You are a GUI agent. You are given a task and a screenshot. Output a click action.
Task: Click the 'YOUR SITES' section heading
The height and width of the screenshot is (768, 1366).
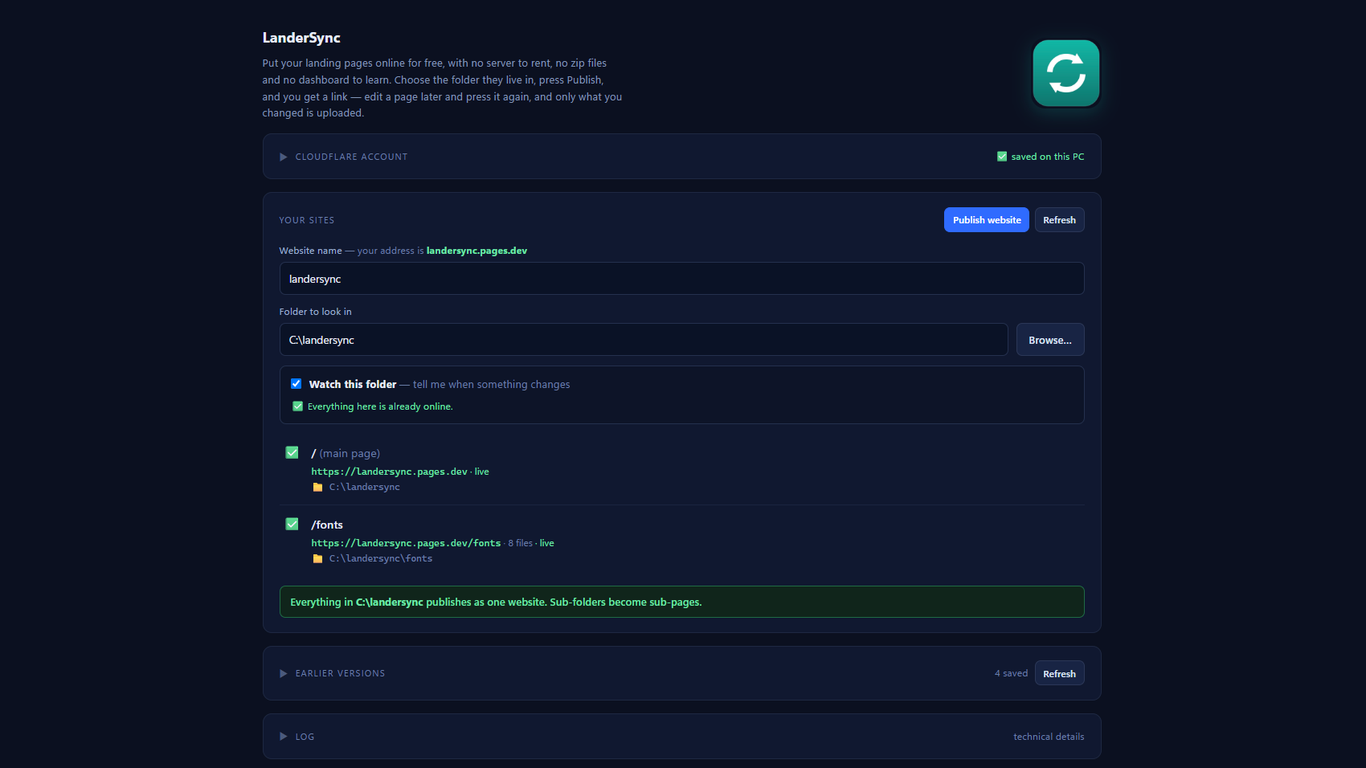pos(307,220)
